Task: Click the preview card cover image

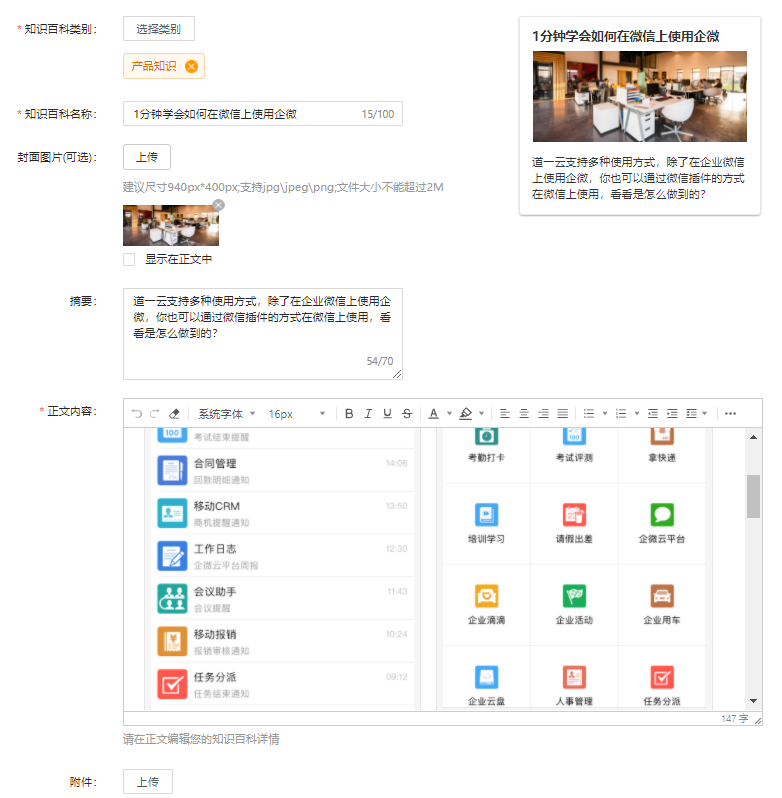Action: tap(640, 96)
